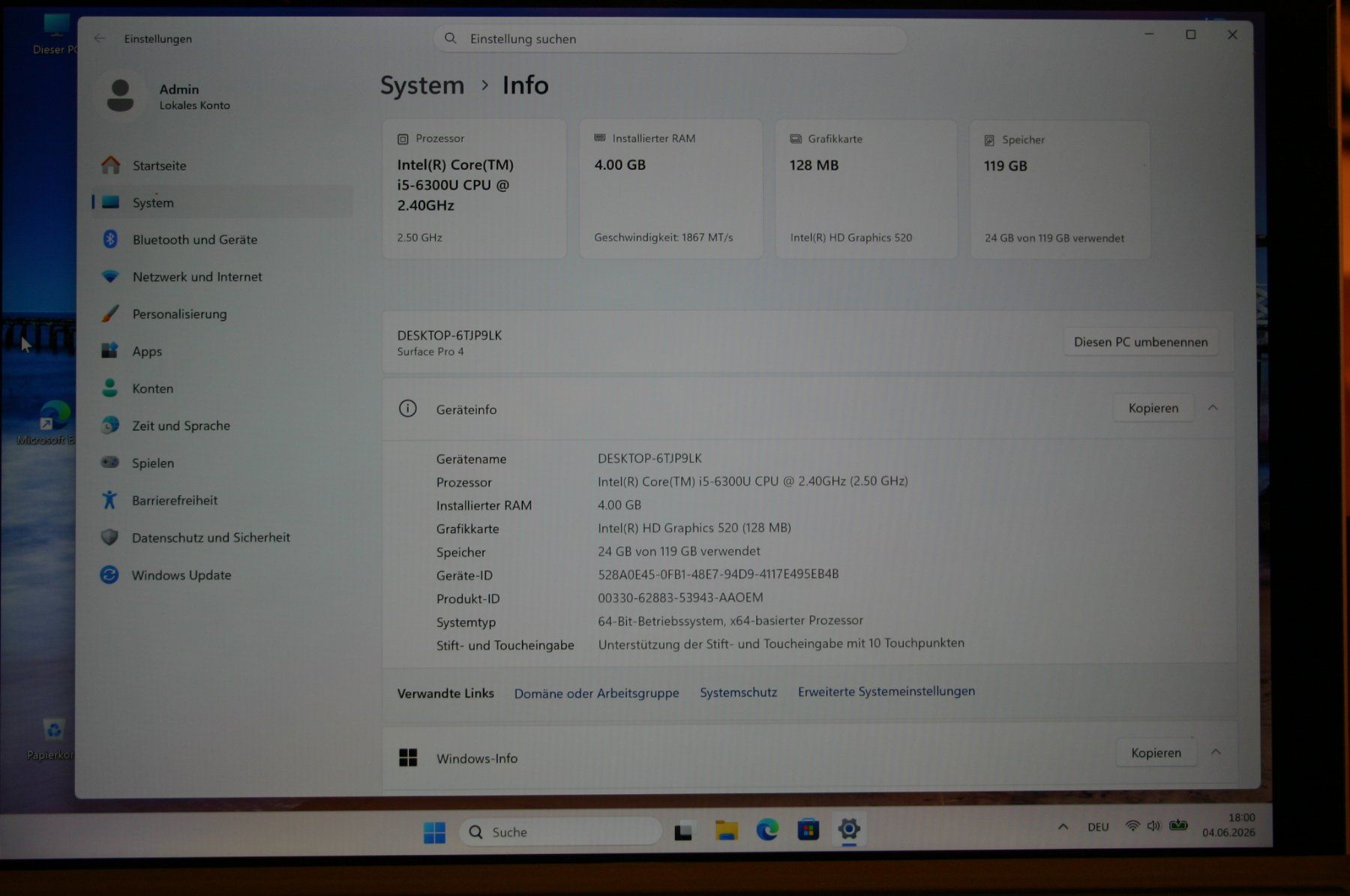Open Wi-Fi network tray icon
This screenshot has height=896, width=1350.
(1132, 826)
